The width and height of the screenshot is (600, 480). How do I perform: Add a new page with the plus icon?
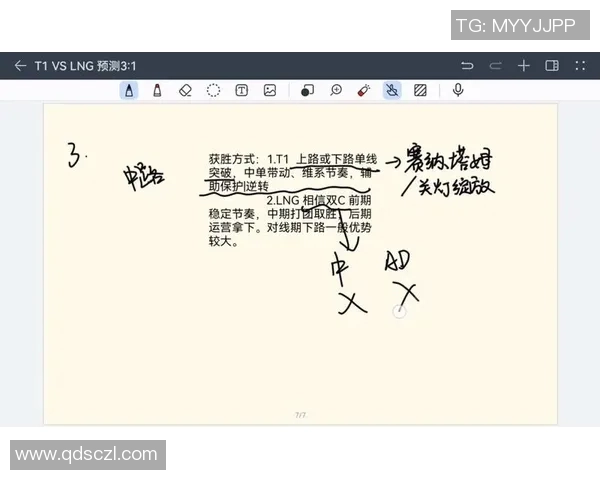pyautogui.click(x=523, y=66)
